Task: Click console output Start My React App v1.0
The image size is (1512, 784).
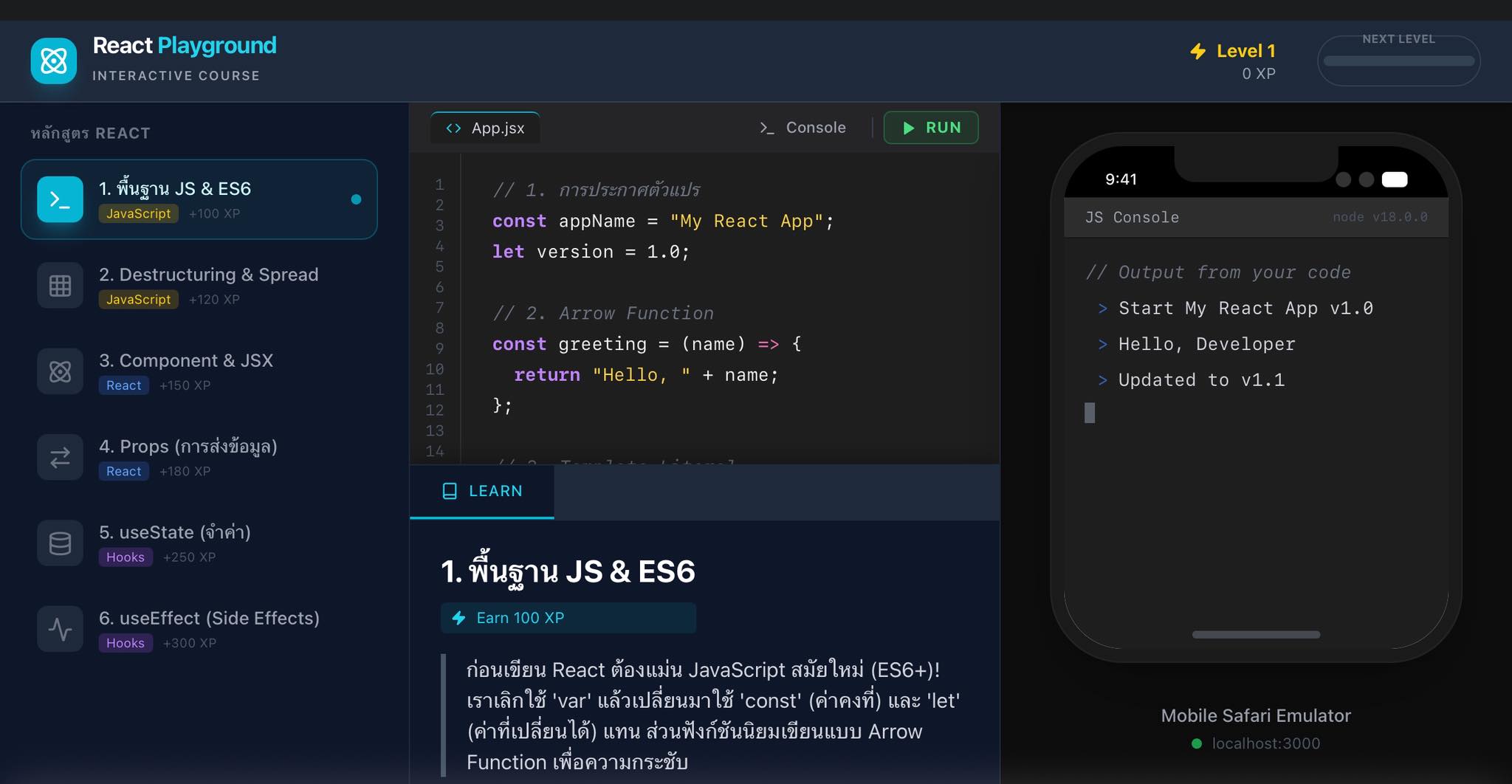Action: (x=1245, y=308)
